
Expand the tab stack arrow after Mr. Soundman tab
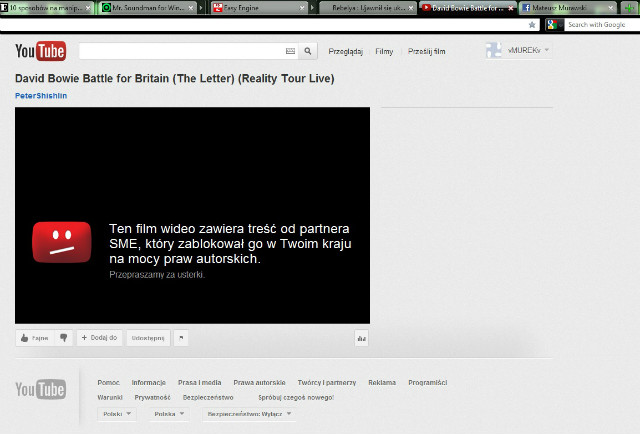pos(201,8)
